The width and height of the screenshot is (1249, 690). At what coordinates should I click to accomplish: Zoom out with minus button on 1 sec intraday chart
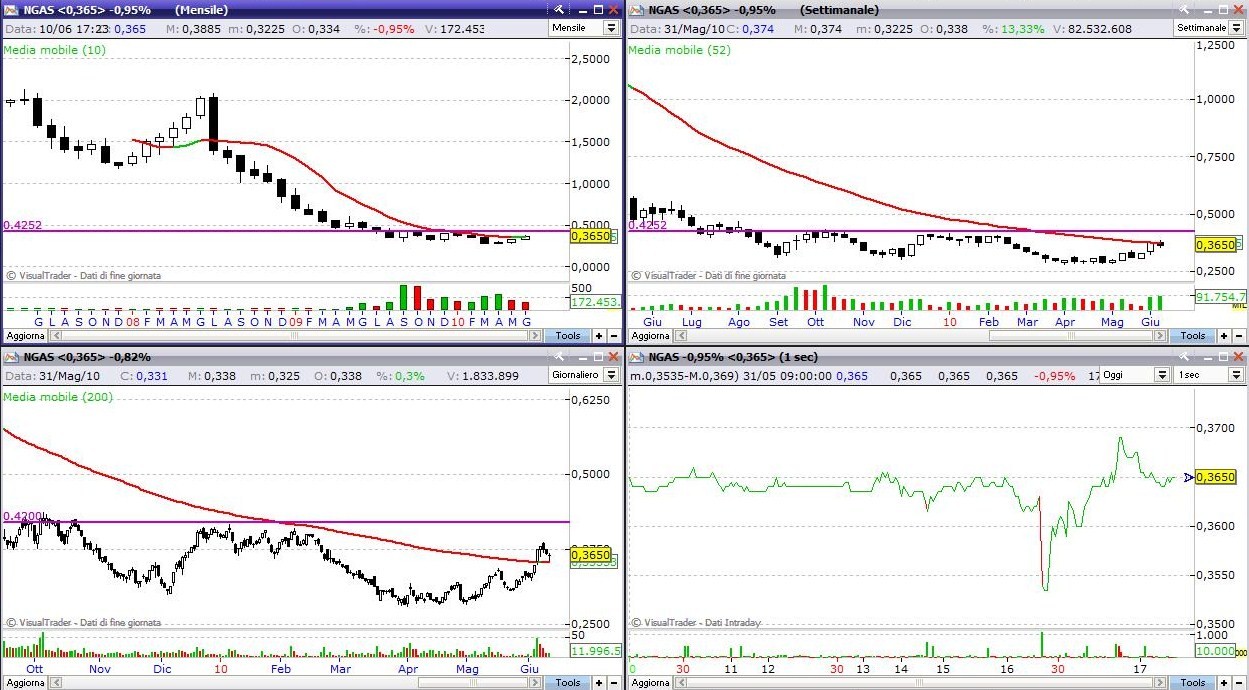coord(1239,682)
